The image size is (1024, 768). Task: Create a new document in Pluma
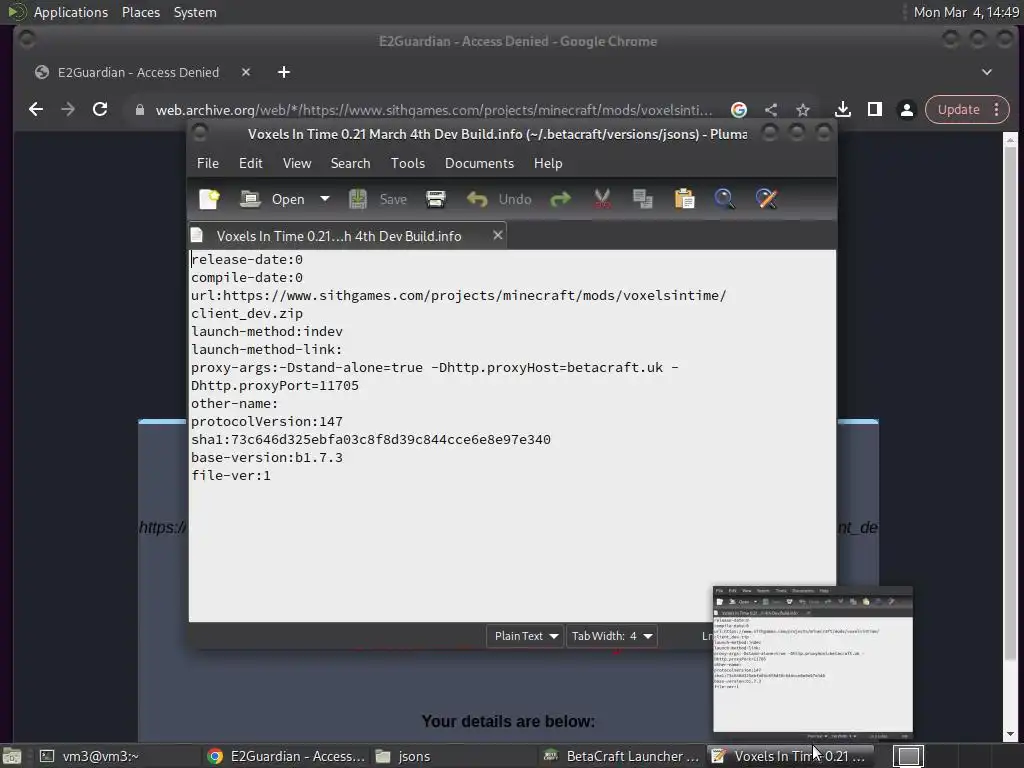209,199
